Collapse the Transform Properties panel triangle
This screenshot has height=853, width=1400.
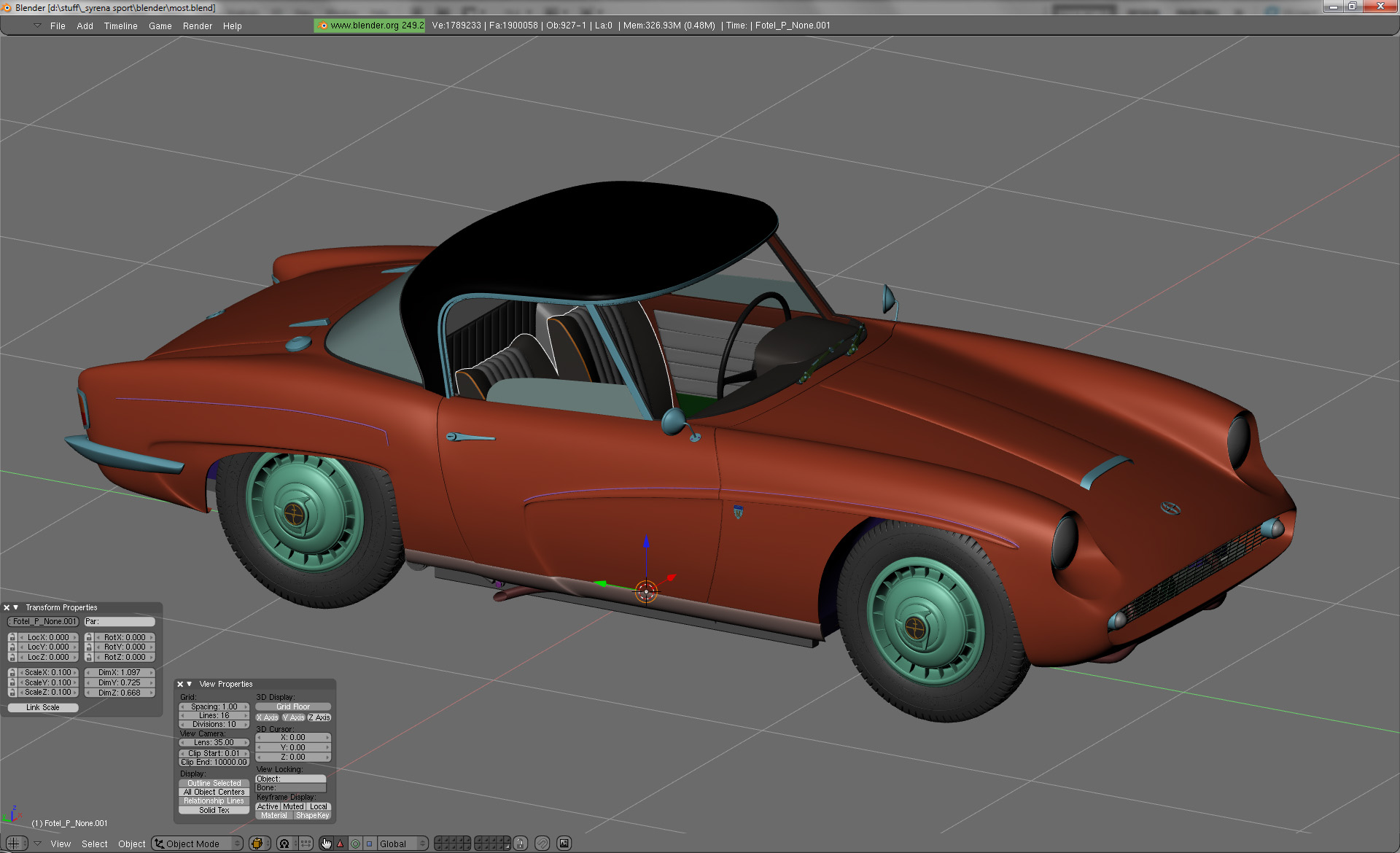(16, 607)
